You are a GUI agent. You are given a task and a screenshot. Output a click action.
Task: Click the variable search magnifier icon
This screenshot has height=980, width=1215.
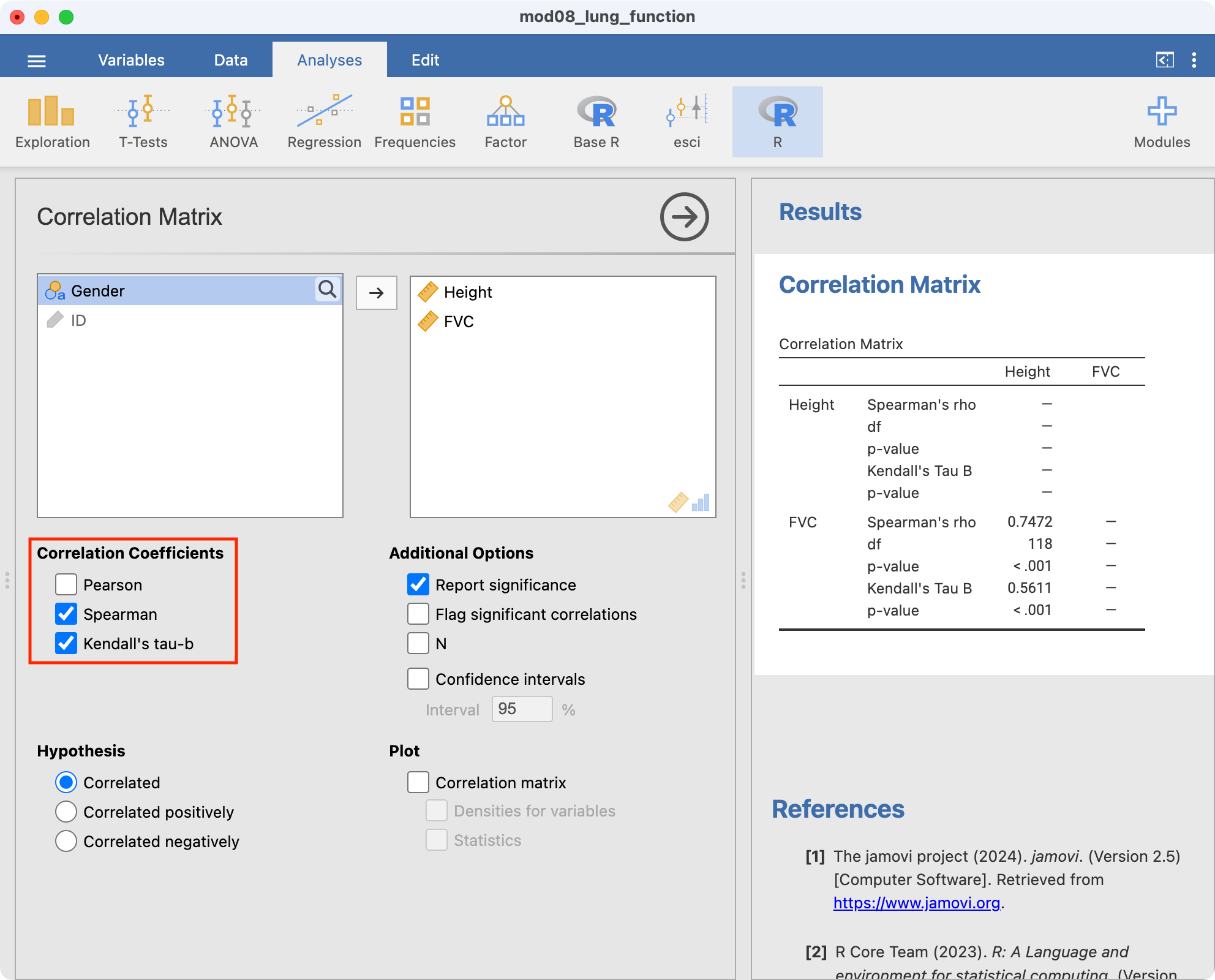[328, 290]
